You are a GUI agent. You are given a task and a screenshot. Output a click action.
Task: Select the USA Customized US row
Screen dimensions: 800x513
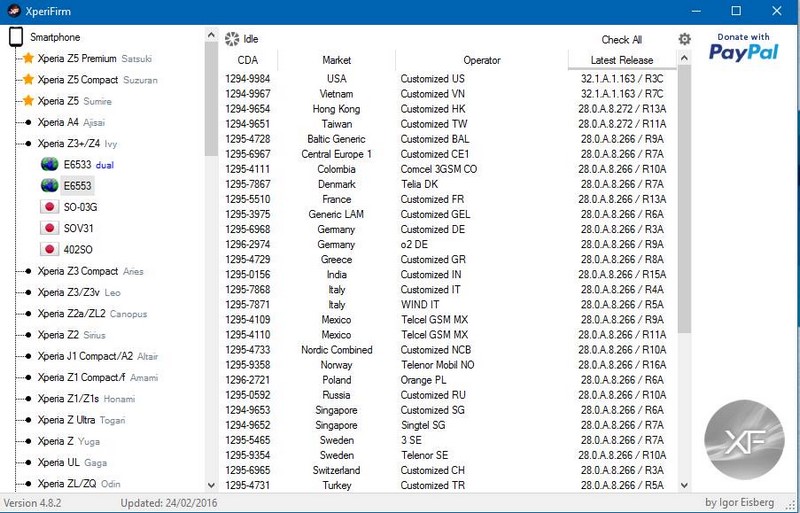pyautogui.click(x=448, y=79)
